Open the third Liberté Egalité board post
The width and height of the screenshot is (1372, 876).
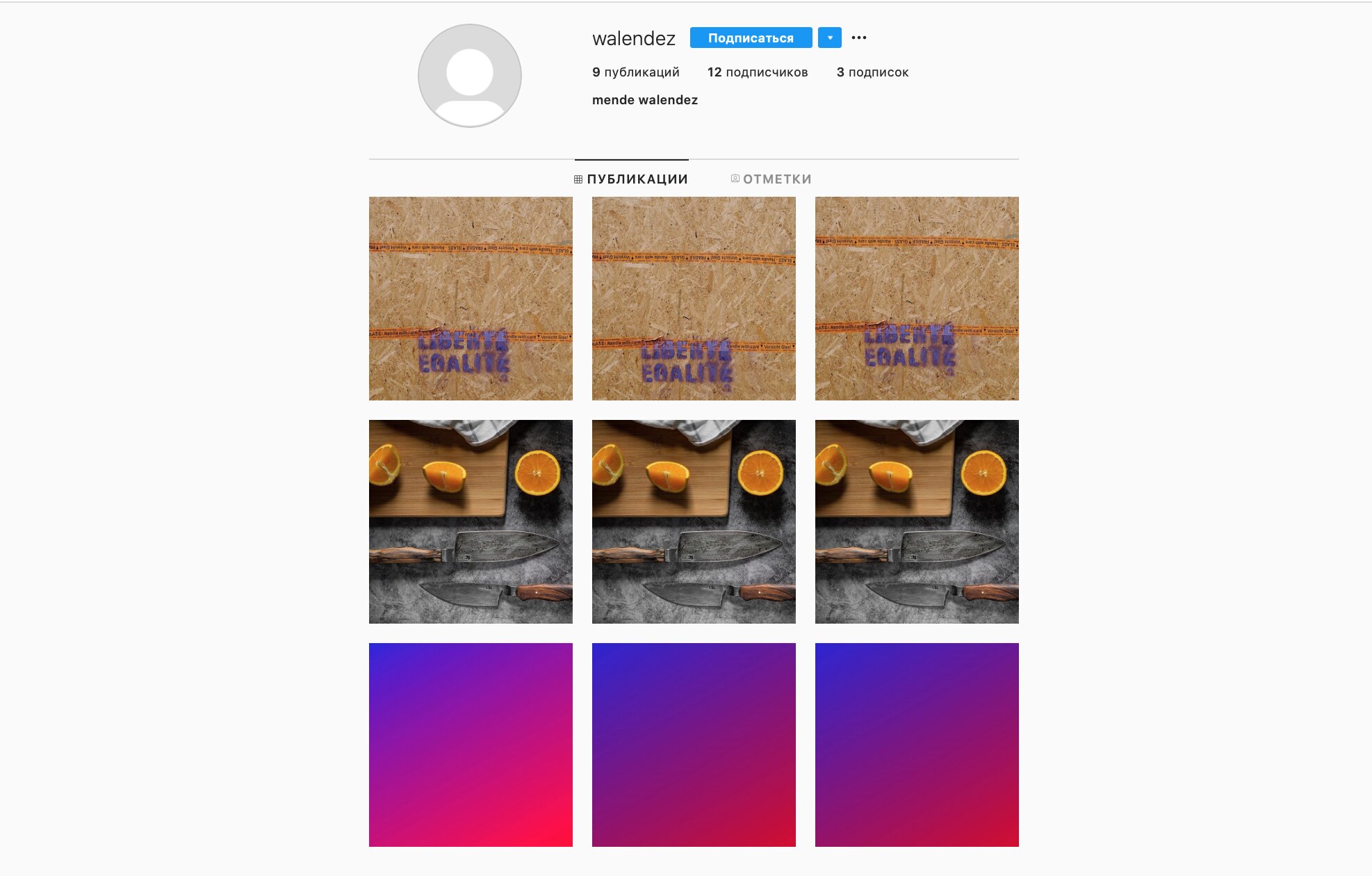[x=917, y=298]
